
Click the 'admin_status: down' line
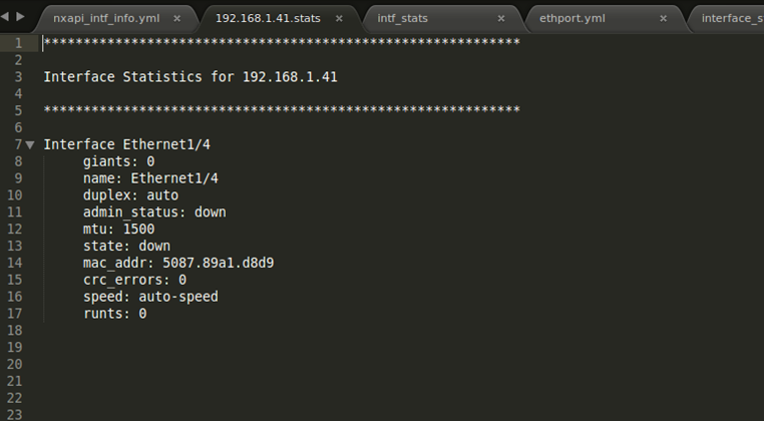[x=154, y=212]
